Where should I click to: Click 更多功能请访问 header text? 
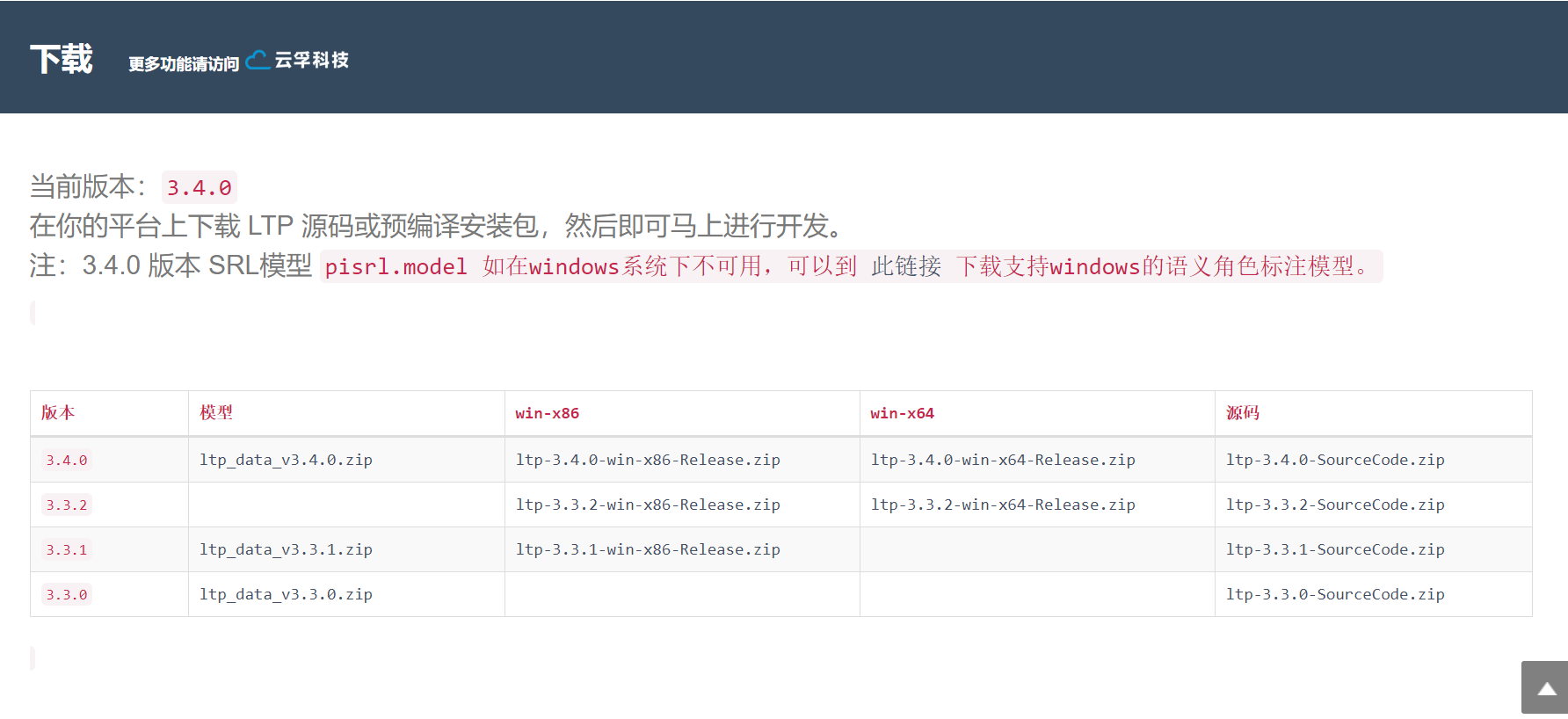point(184,64)
